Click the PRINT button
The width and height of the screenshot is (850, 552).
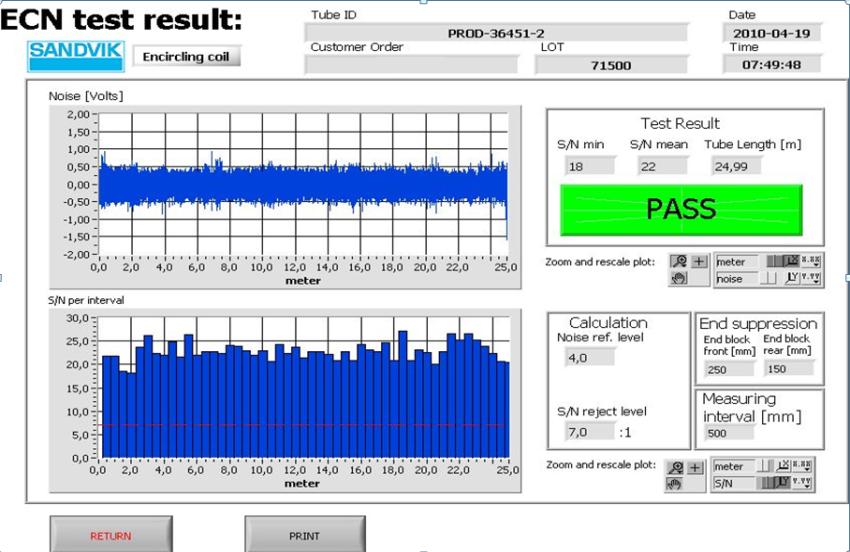tap(305, 535)
